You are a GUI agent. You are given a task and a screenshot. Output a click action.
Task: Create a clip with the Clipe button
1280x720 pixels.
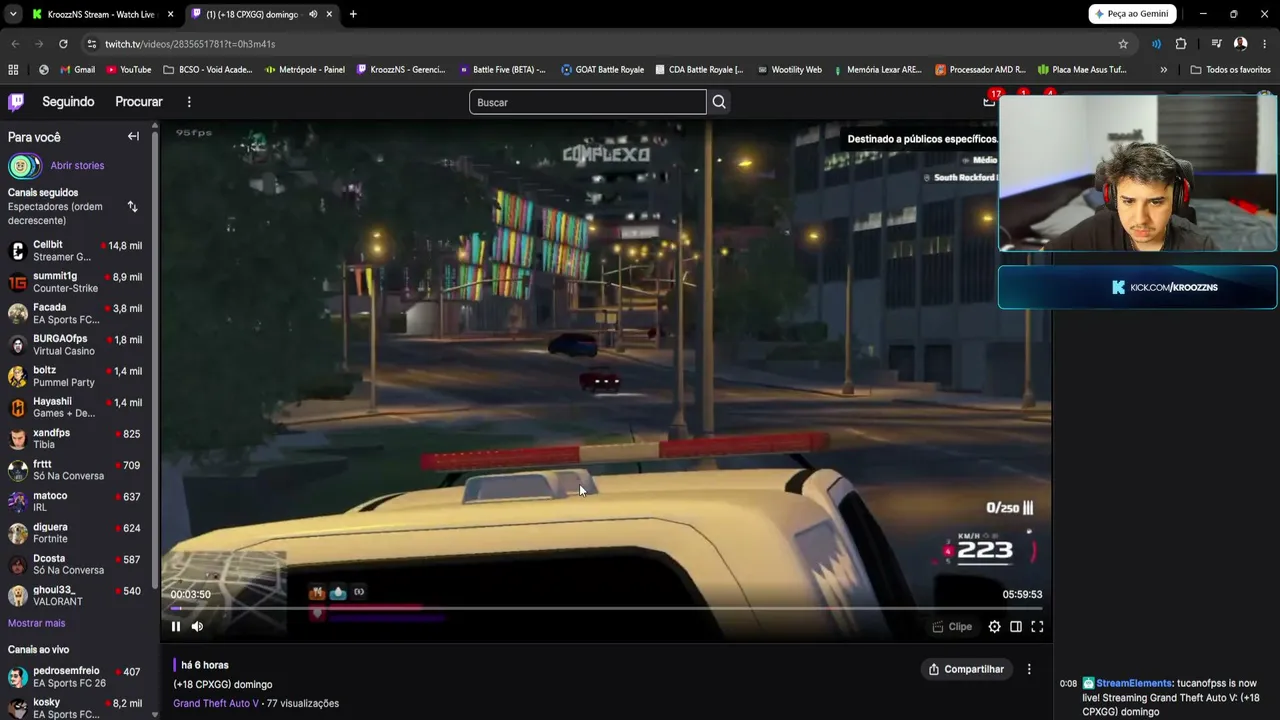(952, 627)
